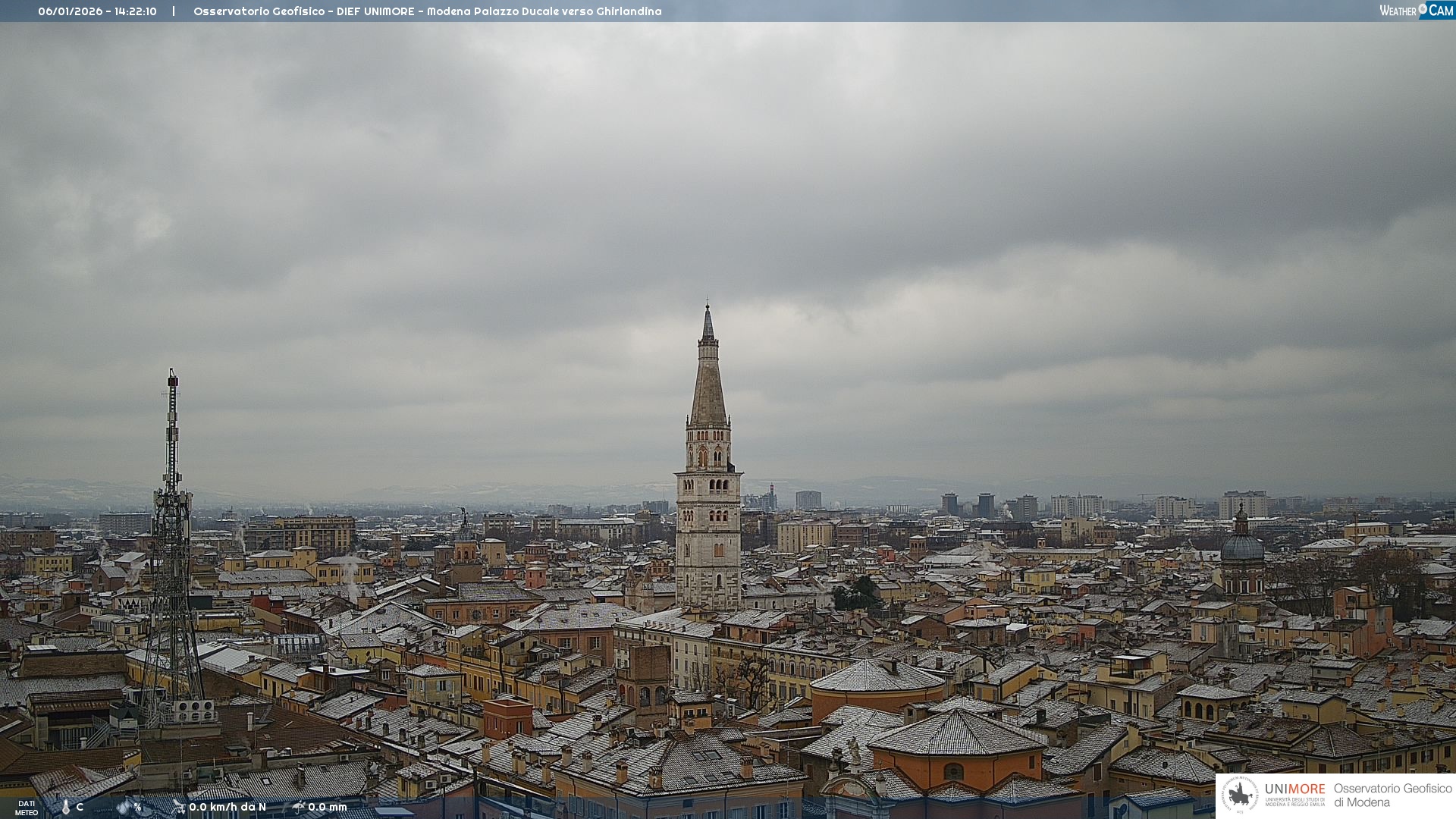
Task: Click the WeatherCam logo
Action: (1416, 11)
